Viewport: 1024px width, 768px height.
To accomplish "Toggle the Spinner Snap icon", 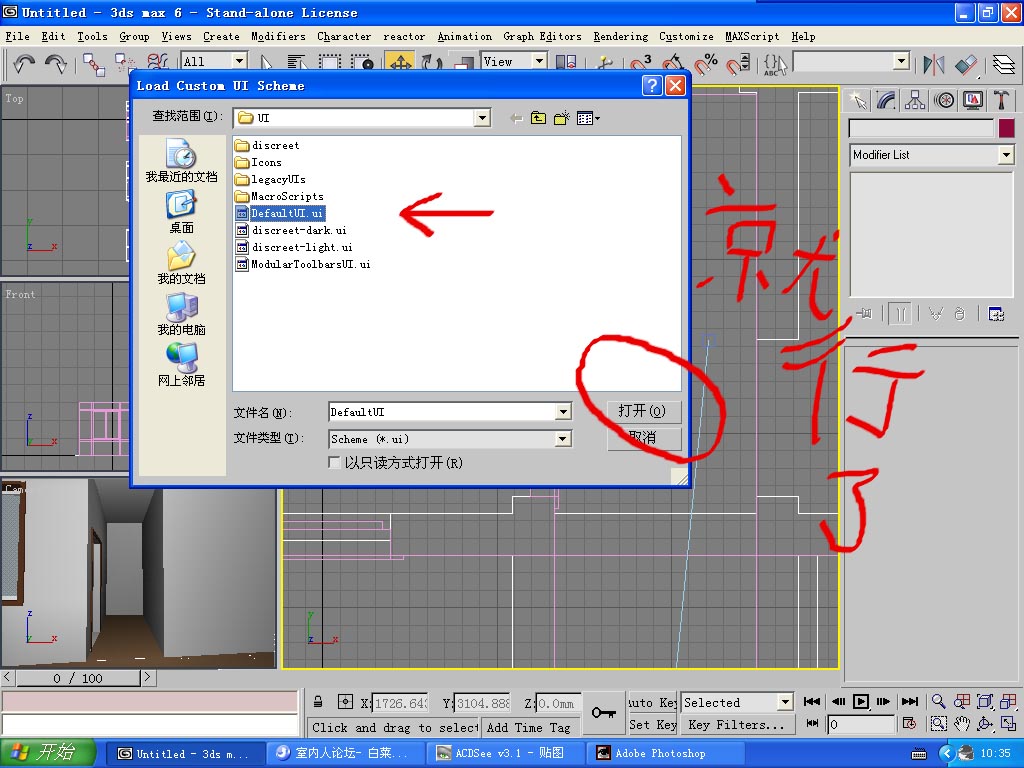I will pyautogui.click(x=738, y=63).
